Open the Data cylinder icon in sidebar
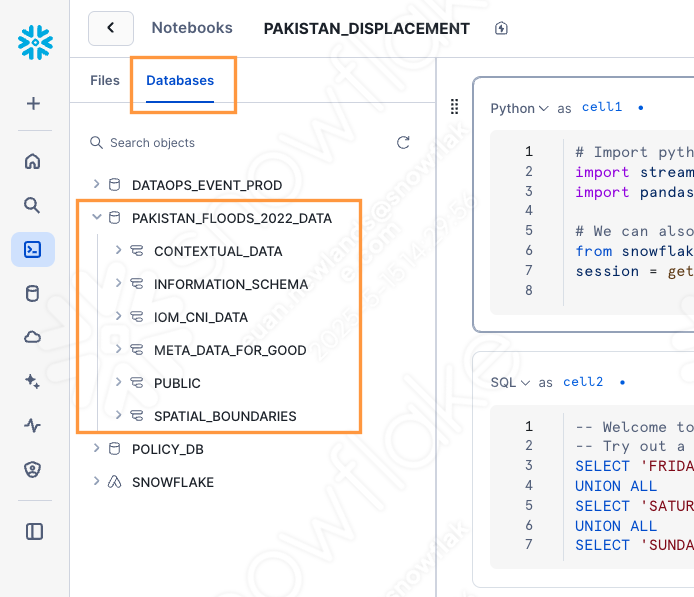The height and width of the screenshot is (597, 694). pos(32,293)
